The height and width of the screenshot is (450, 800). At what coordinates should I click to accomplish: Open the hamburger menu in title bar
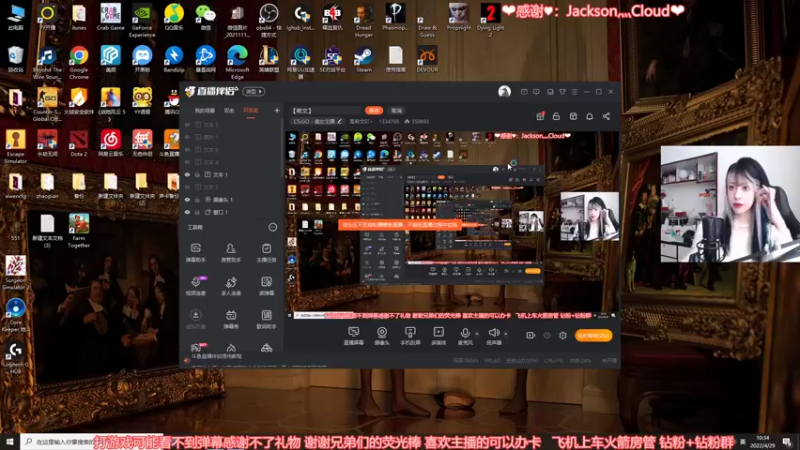pos(574,92)
